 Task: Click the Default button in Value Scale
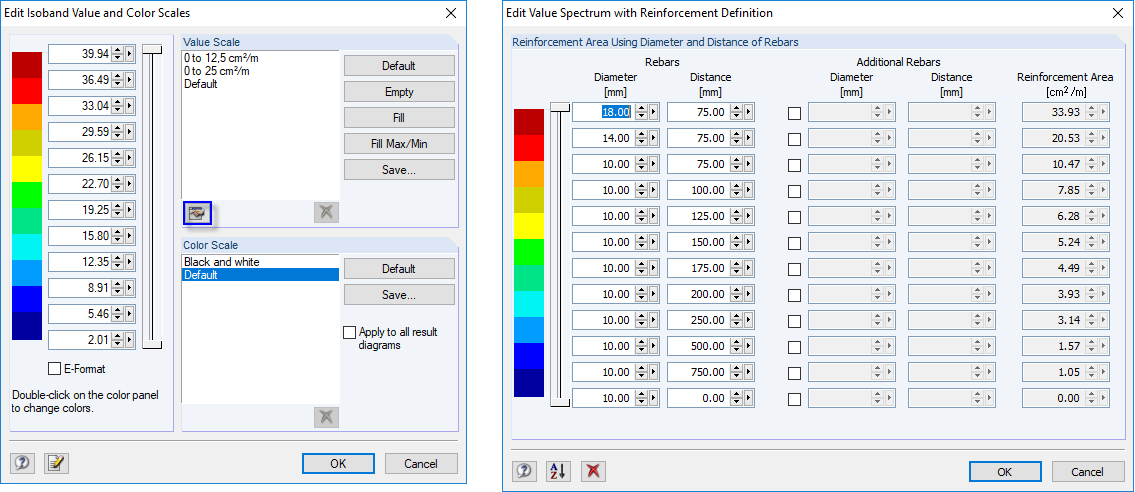point(399,66)
